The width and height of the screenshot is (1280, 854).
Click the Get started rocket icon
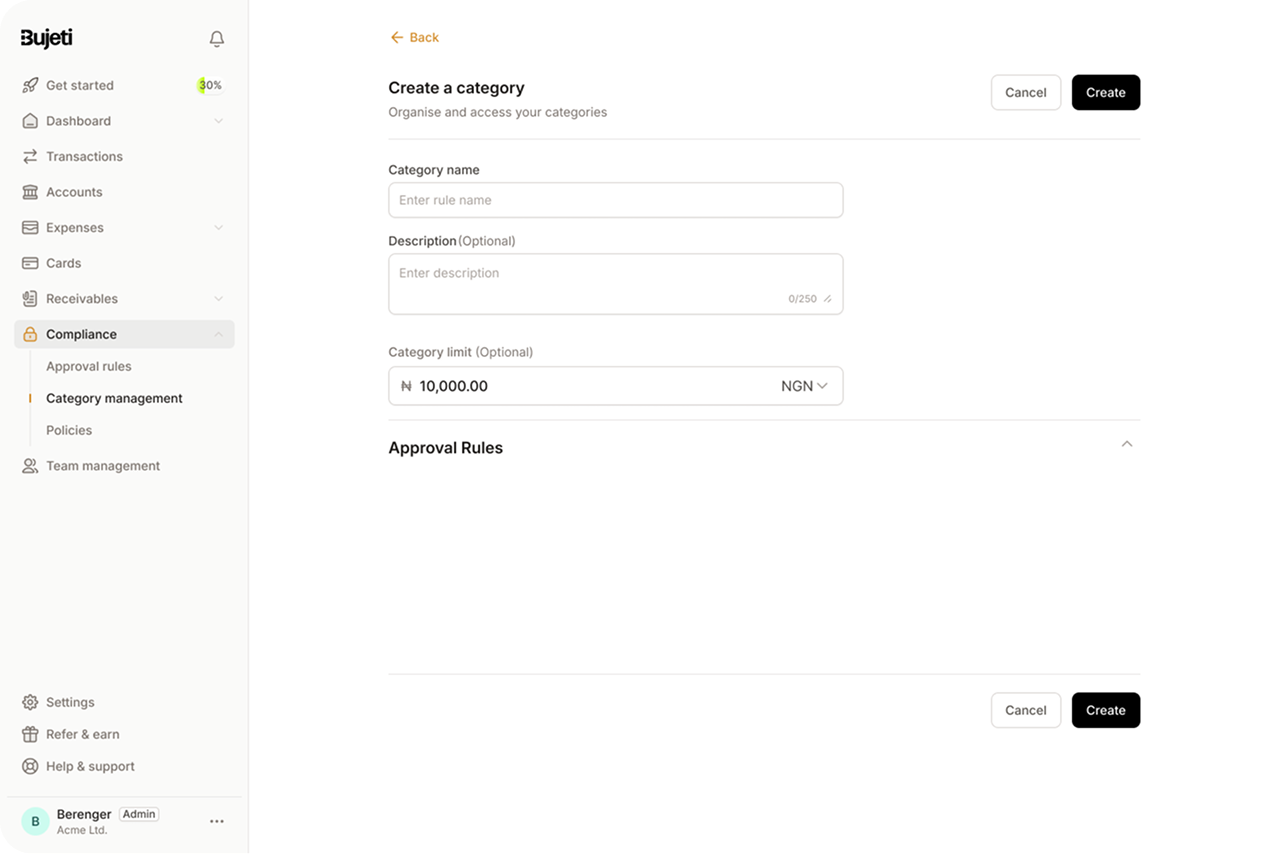coord(29,85)
